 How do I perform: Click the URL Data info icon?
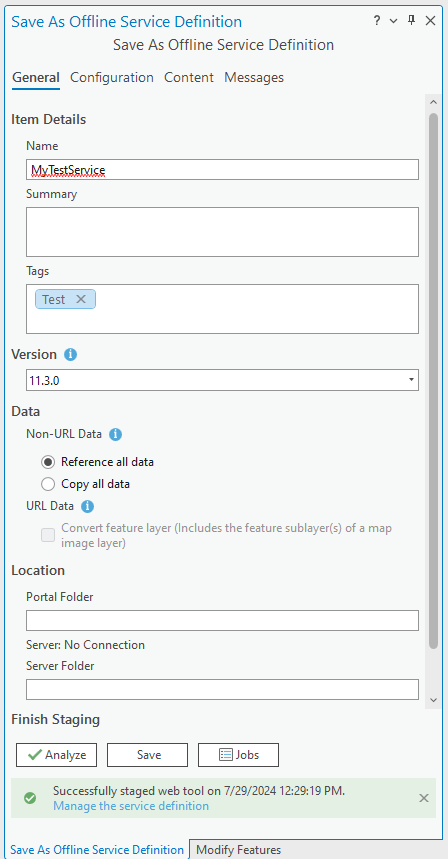(x=87, y=507)
